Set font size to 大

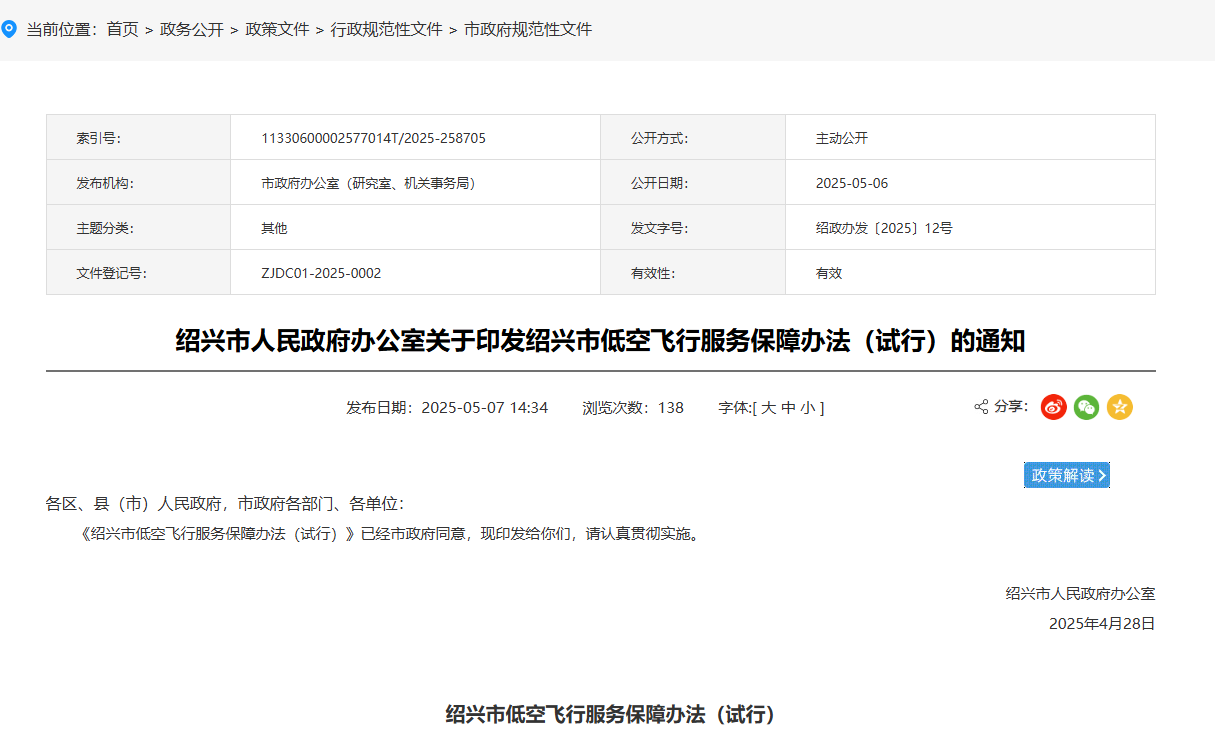click(769, 408)
